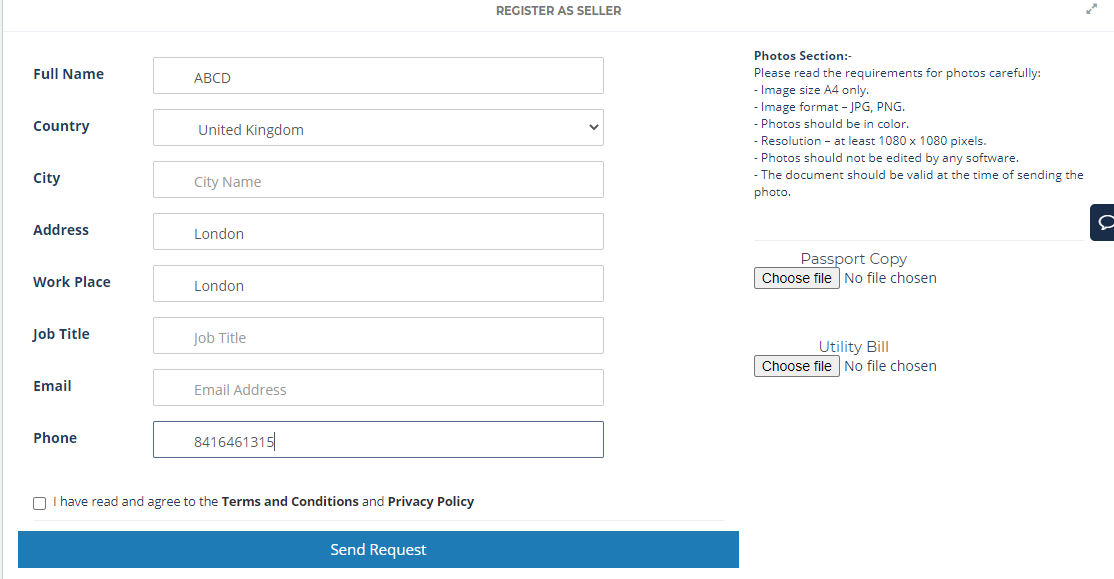
Task: Click the Email label
Action: (52, 386)
